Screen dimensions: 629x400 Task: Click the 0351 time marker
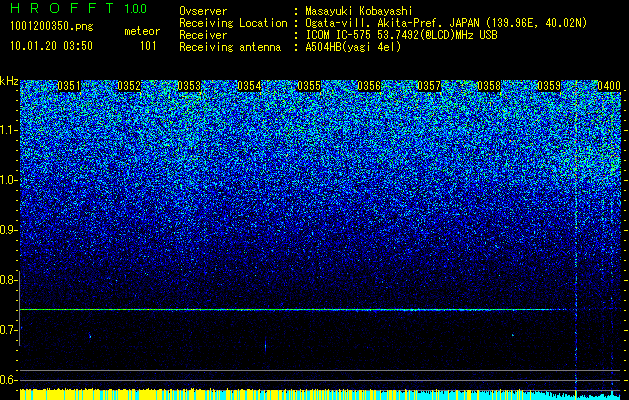pyautogui.click(x=69, y=86)
